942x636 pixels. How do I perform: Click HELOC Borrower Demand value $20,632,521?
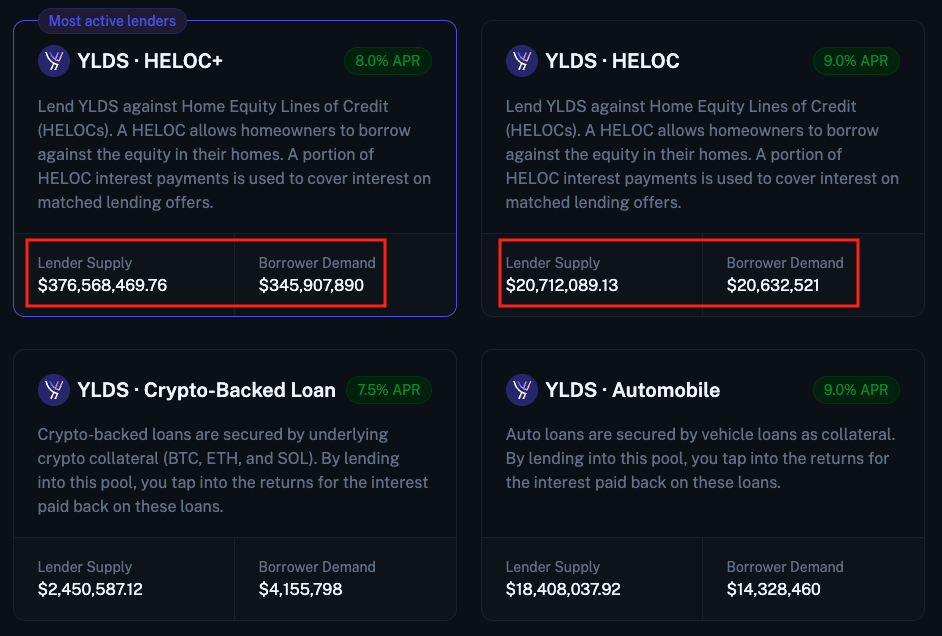coord(773,286)
